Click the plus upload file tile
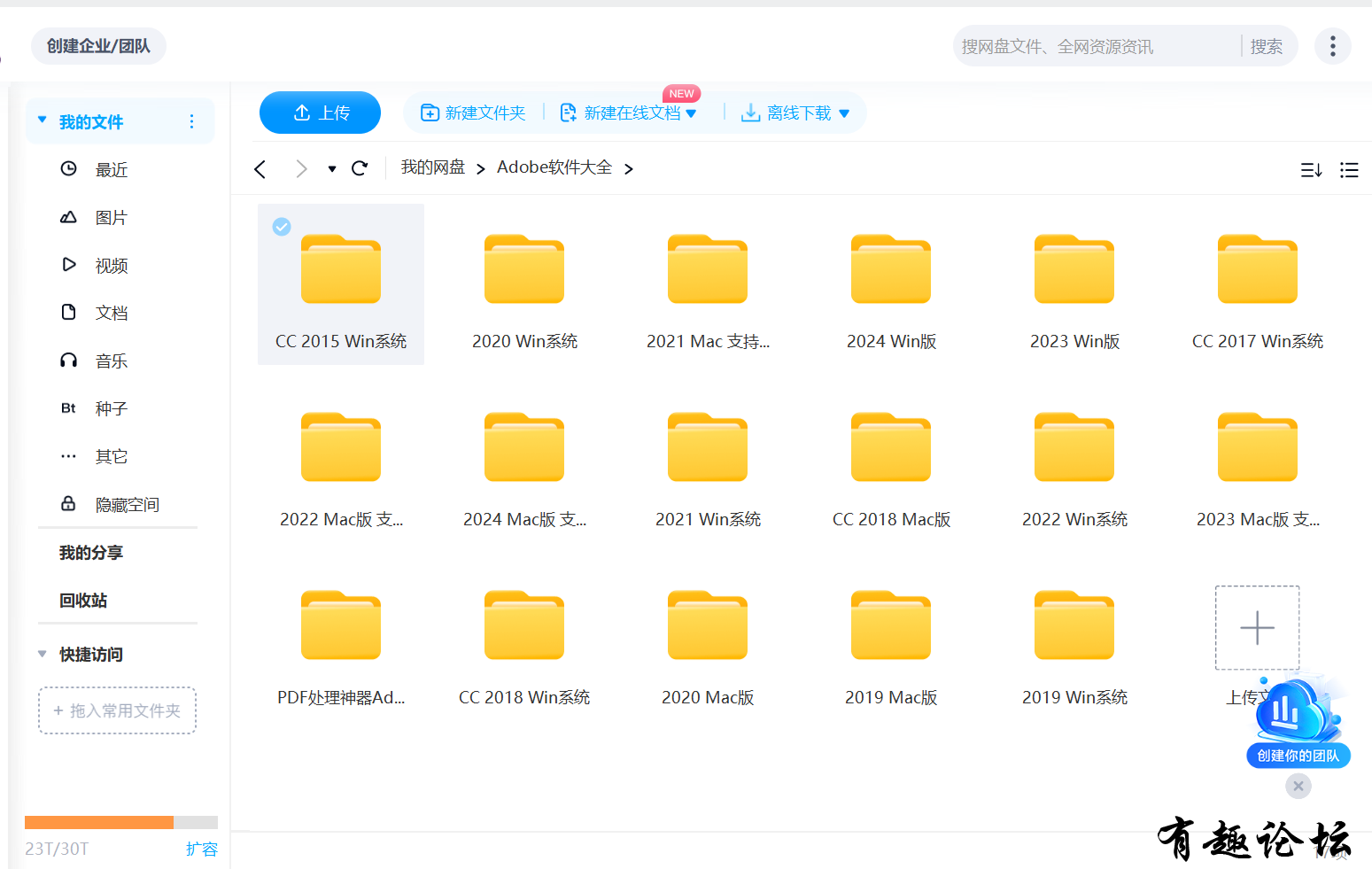 1257,627
